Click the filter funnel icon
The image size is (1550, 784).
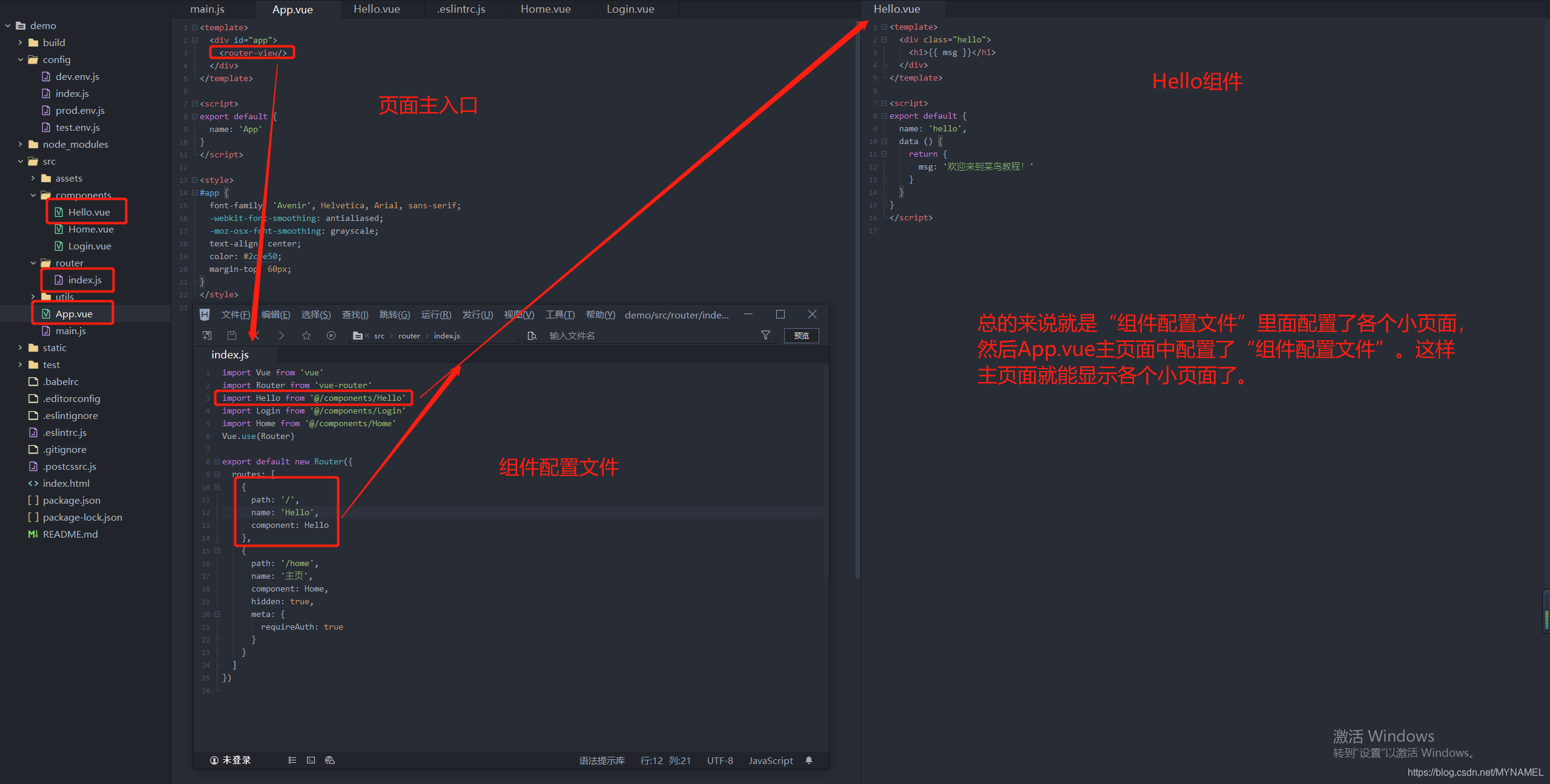coord(765,335)
